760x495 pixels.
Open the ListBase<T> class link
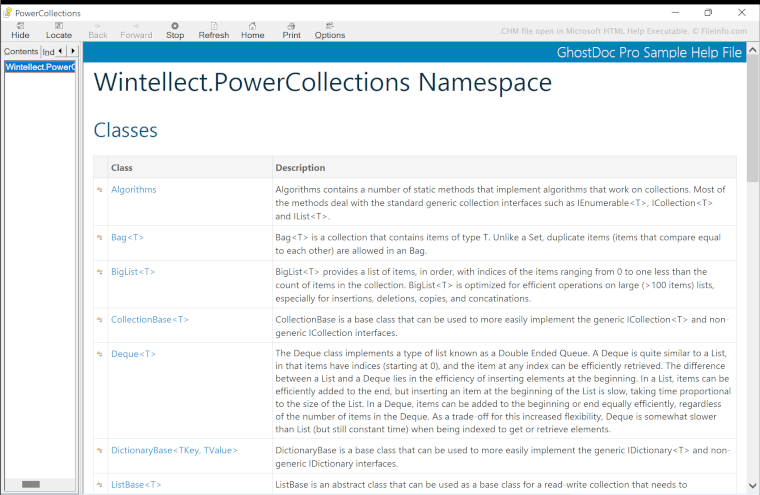(x=136, y=485)
